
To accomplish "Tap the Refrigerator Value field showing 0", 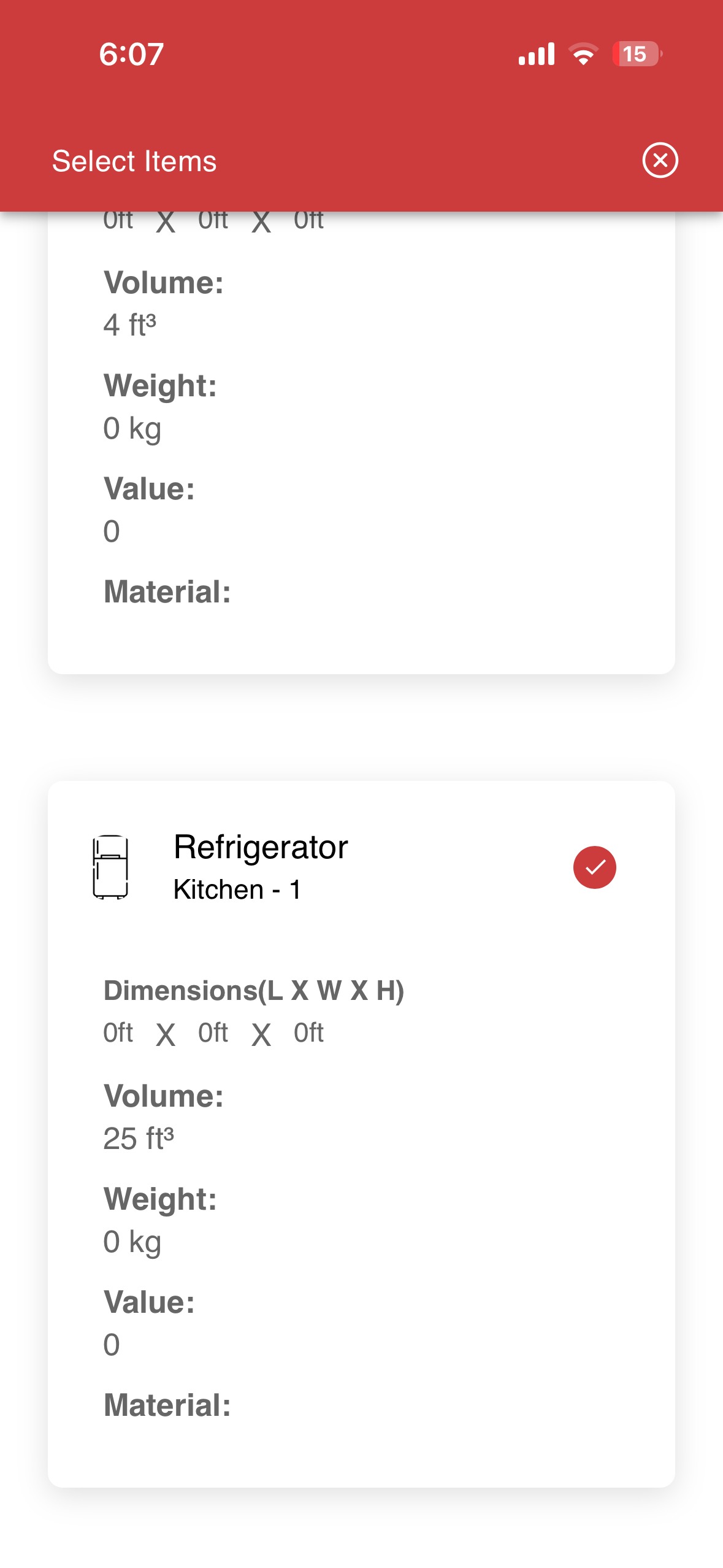I will tap(111, 1345).
